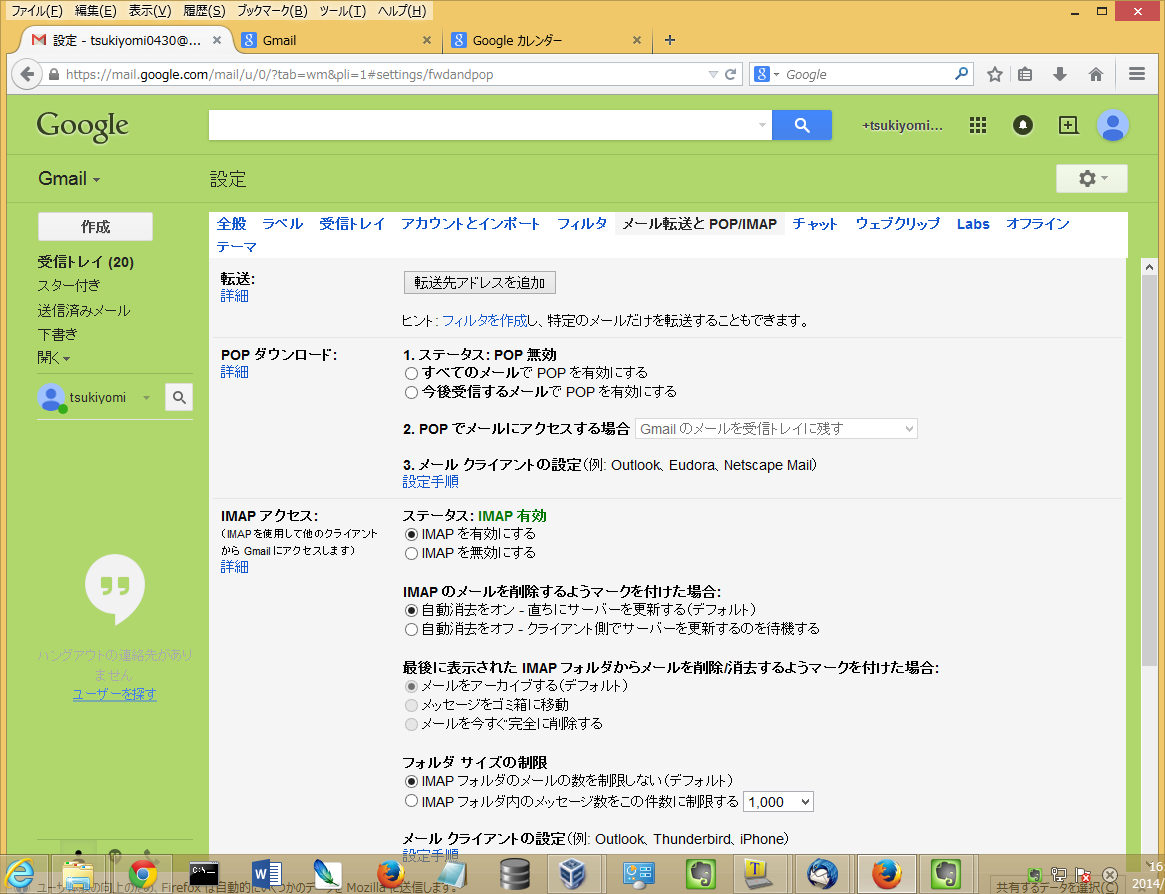Screen dimensions: 1165x894
Task: Open the tsukiyomi chat status dropdown arrow
Action: click(x=146, y=398)
